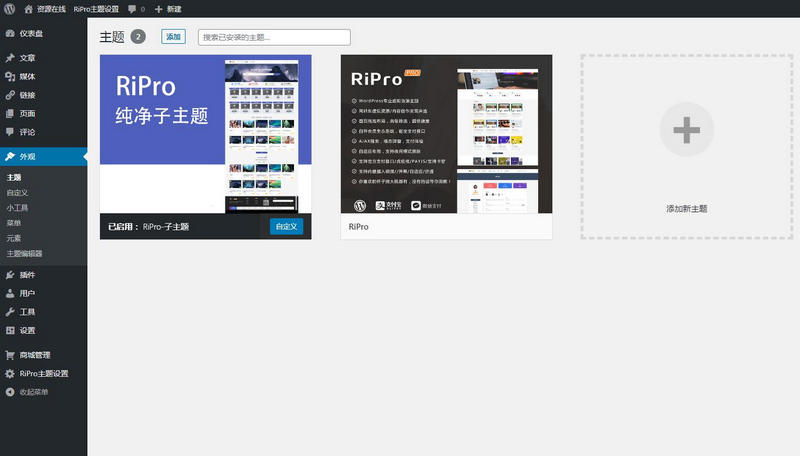Screen dimensions: 800x456
Task: Open 元素 in the appearance submenu
Action: click(14, 238)
